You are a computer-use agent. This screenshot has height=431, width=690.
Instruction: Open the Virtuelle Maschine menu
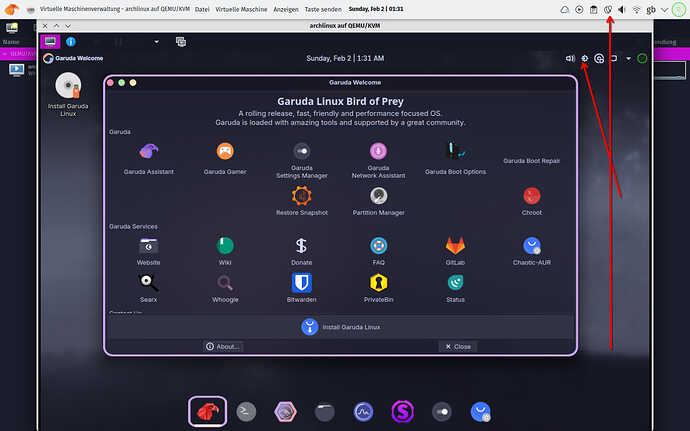click(241, 9)
